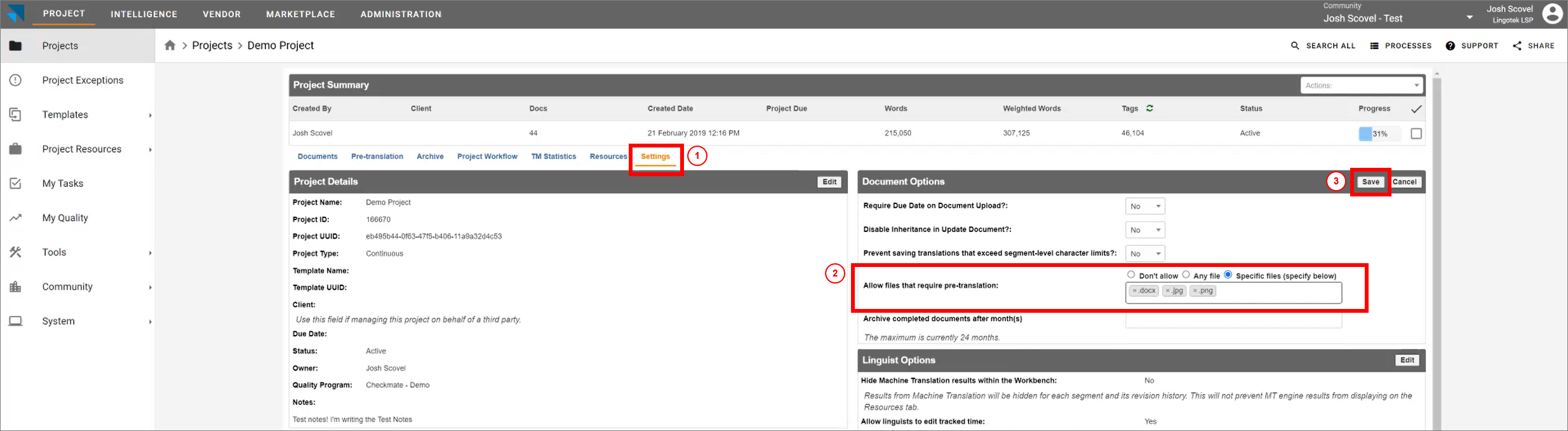Save the Document Options changes
The image size is (1568, 431).
point(1370,182)
